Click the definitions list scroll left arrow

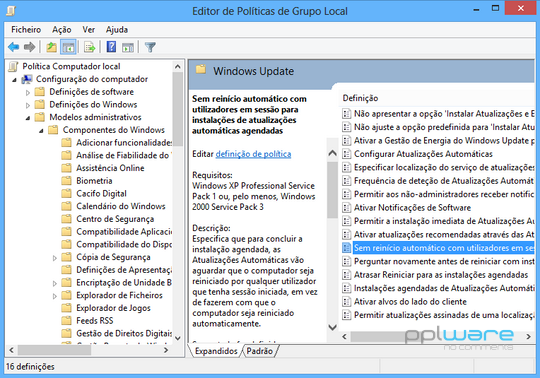click(344, 337)
